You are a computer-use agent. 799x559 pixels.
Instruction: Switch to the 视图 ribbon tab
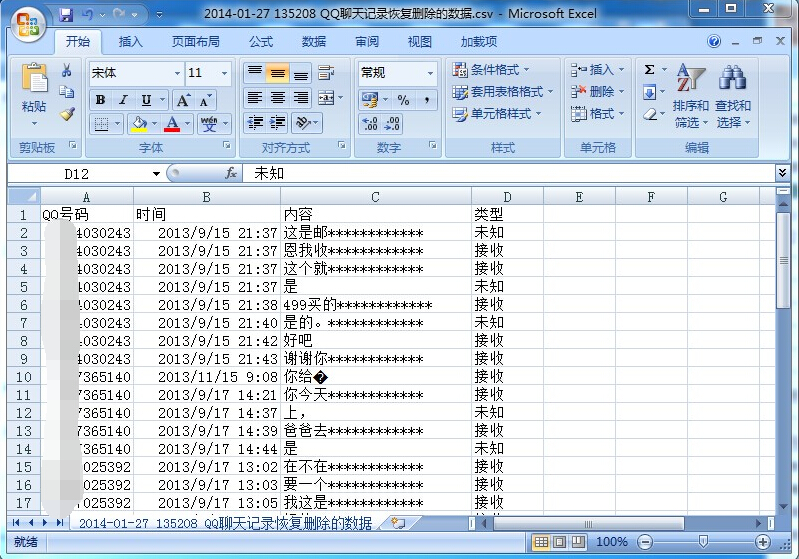coord(420,42)
